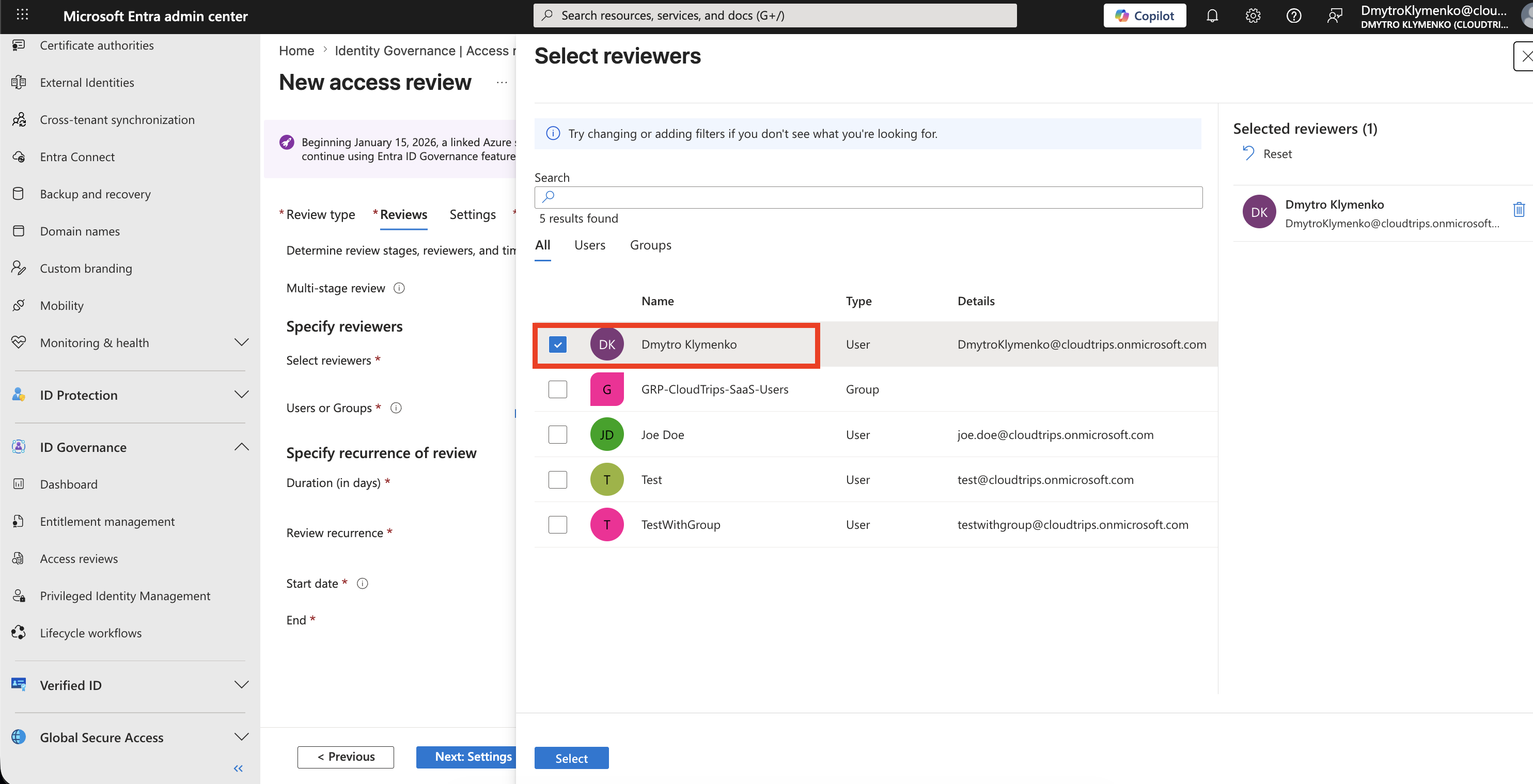Expand ID Protection section
1533x784 pixels.
[241, 395]
